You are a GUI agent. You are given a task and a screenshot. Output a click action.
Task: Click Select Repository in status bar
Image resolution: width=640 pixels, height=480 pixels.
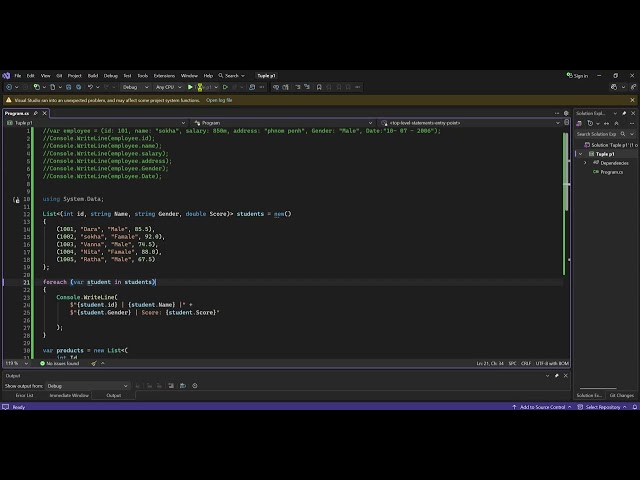(x=602, y=407)
